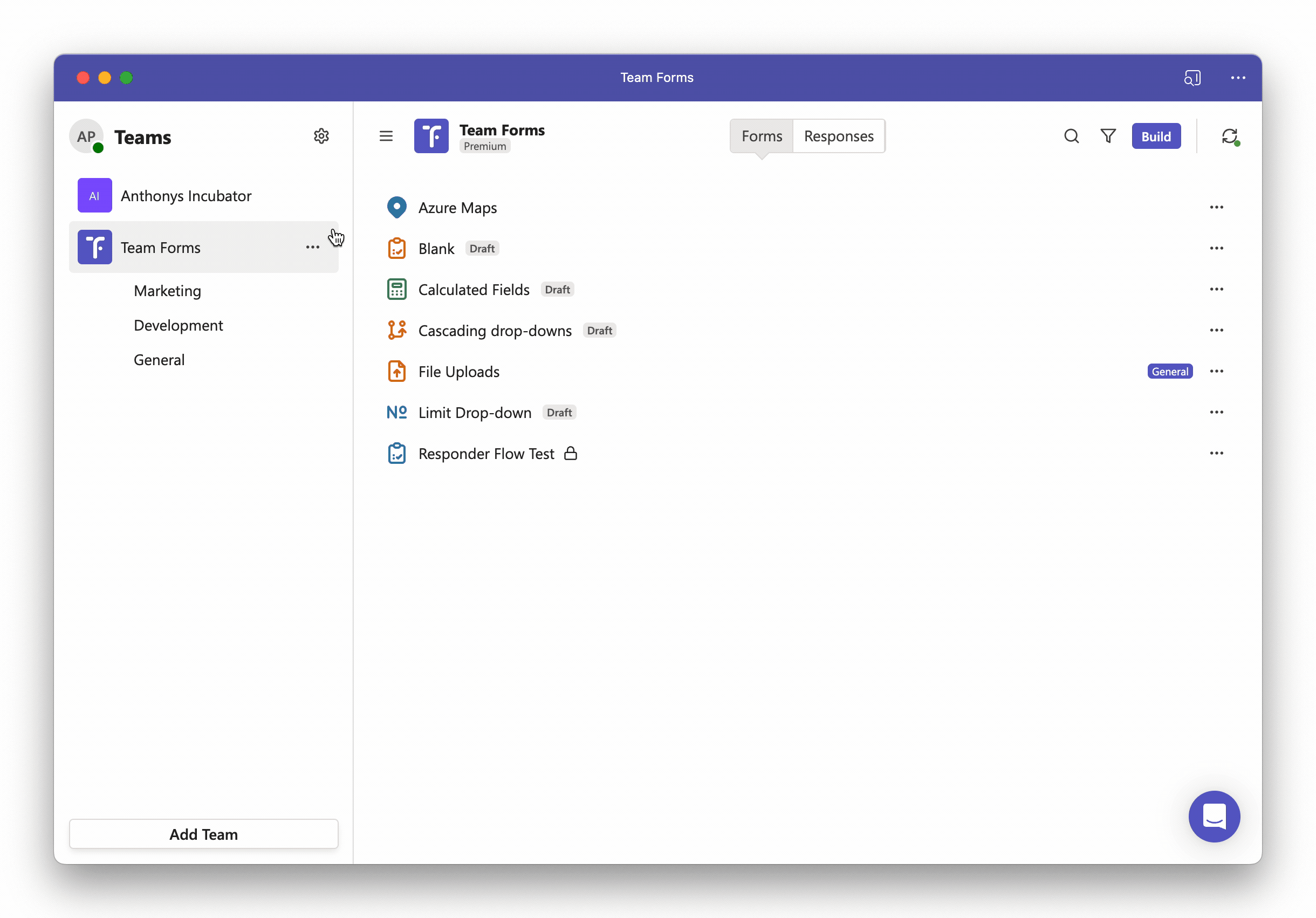1316x918 pixels.
Task: Select the Anthonys Incubator team avatar
Action: point(94,195)
